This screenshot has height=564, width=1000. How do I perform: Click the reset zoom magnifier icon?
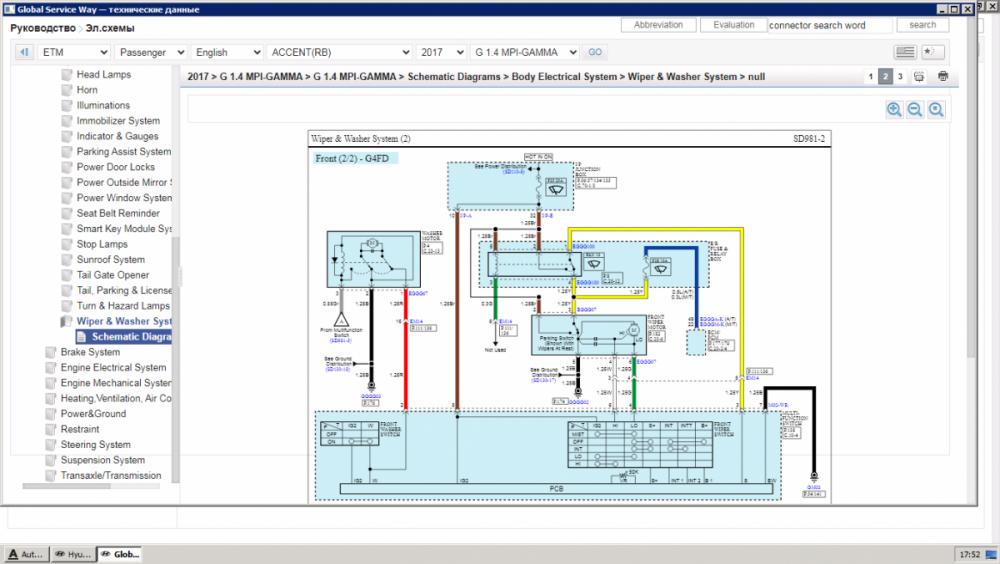pyautogui.click(x=936, y=110)
